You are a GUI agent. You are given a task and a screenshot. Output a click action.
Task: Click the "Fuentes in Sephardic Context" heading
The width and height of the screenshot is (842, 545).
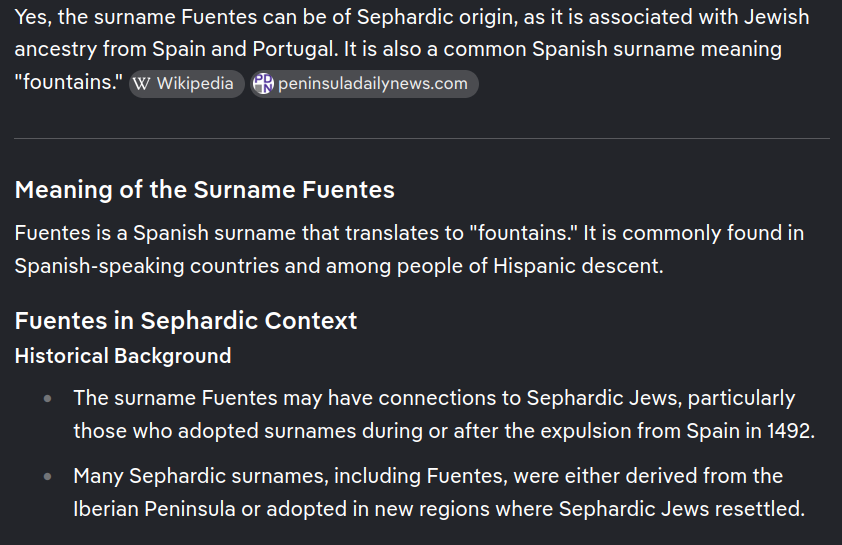tap(186, 321)
